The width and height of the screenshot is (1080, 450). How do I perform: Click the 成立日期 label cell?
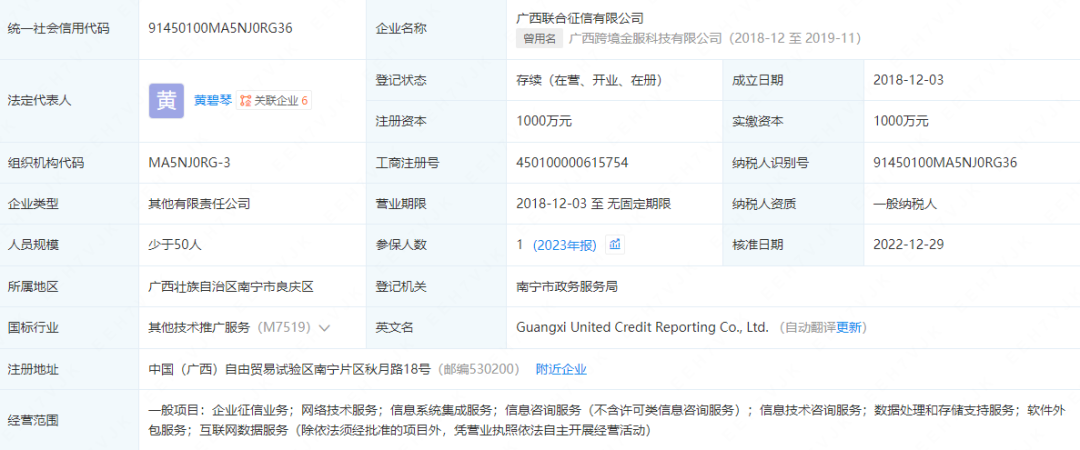click(x=793, y=80)
